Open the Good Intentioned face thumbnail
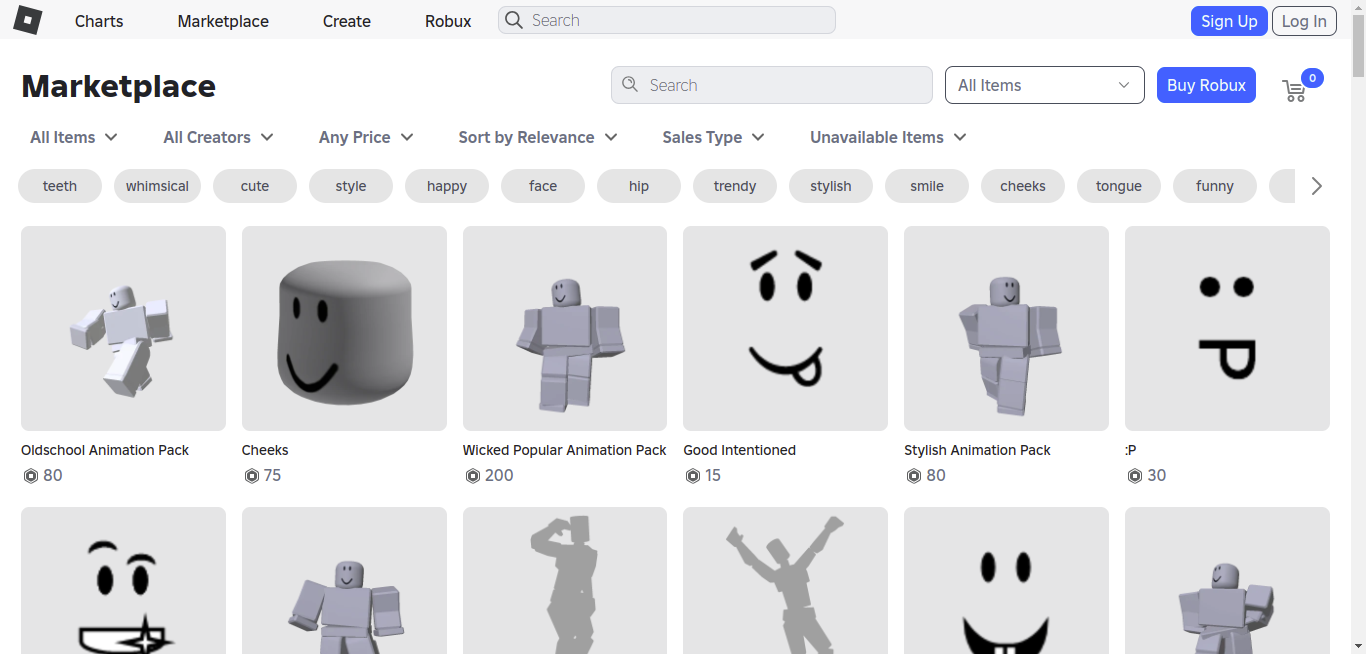This screenshot has width=1366, height=654. [785, 328]
